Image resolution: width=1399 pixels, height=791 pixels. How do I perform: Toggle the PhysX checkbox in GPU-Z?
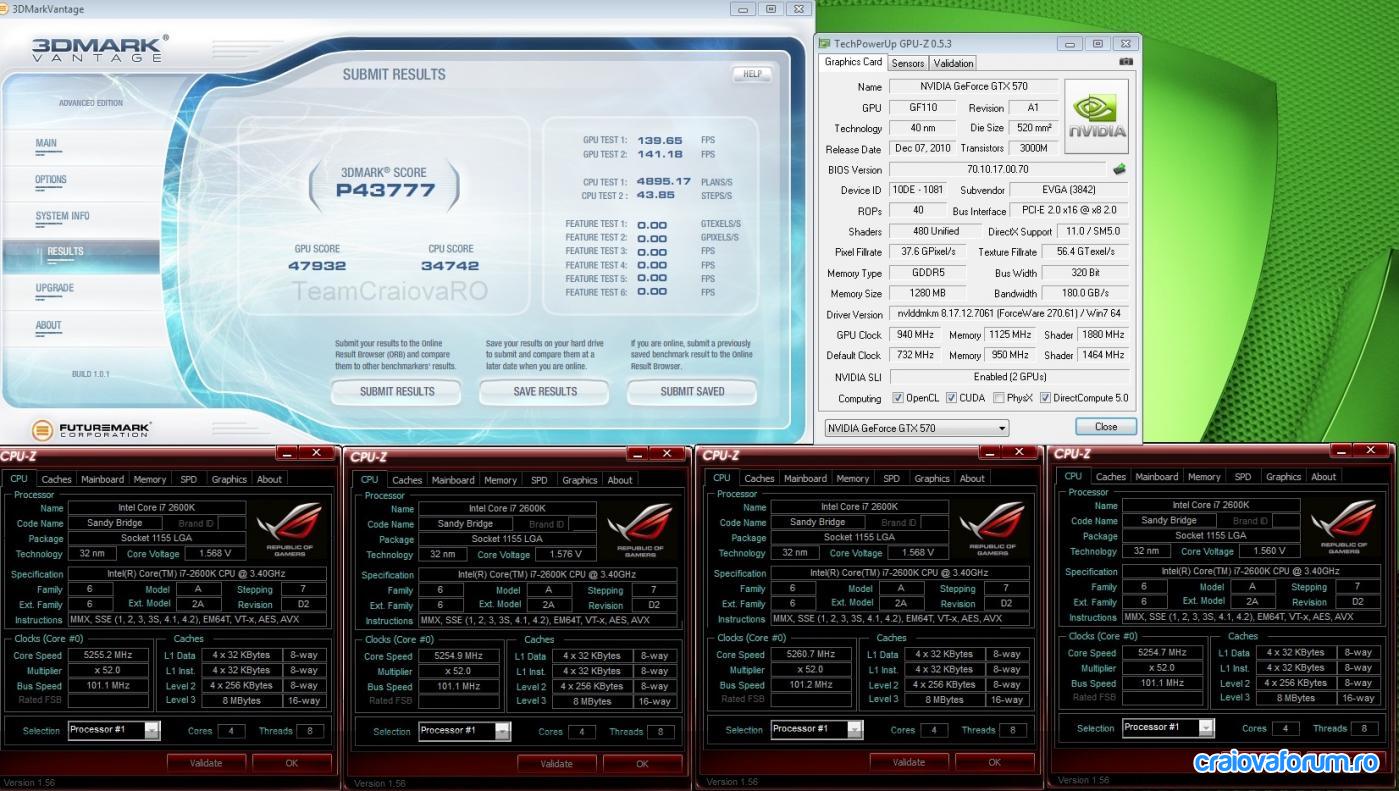click(999, 398)
